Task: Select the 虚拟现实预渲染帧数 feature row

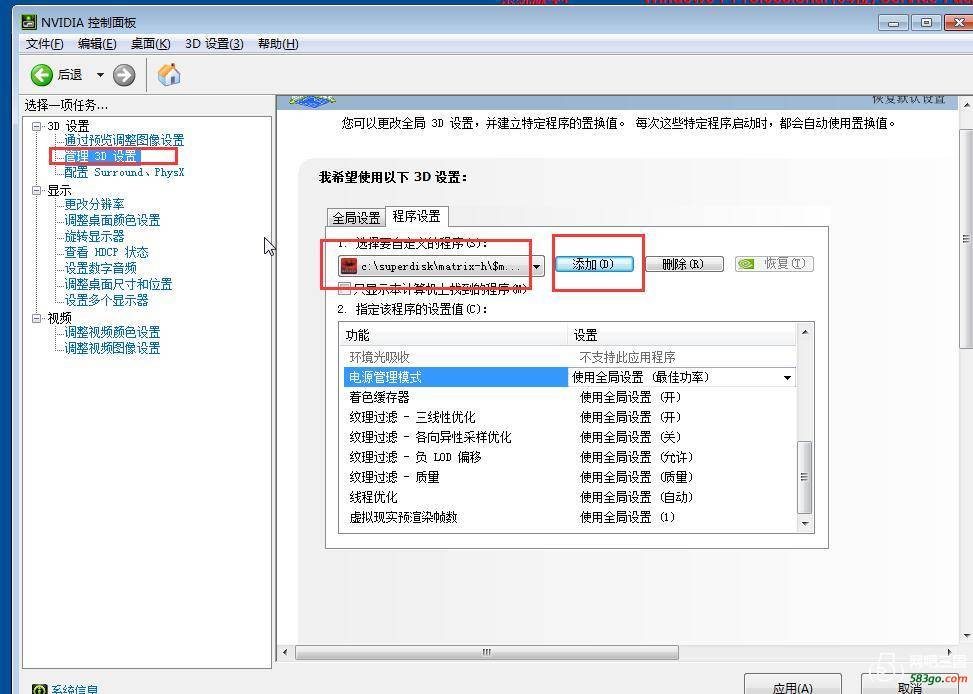Action: coord(570,517)
